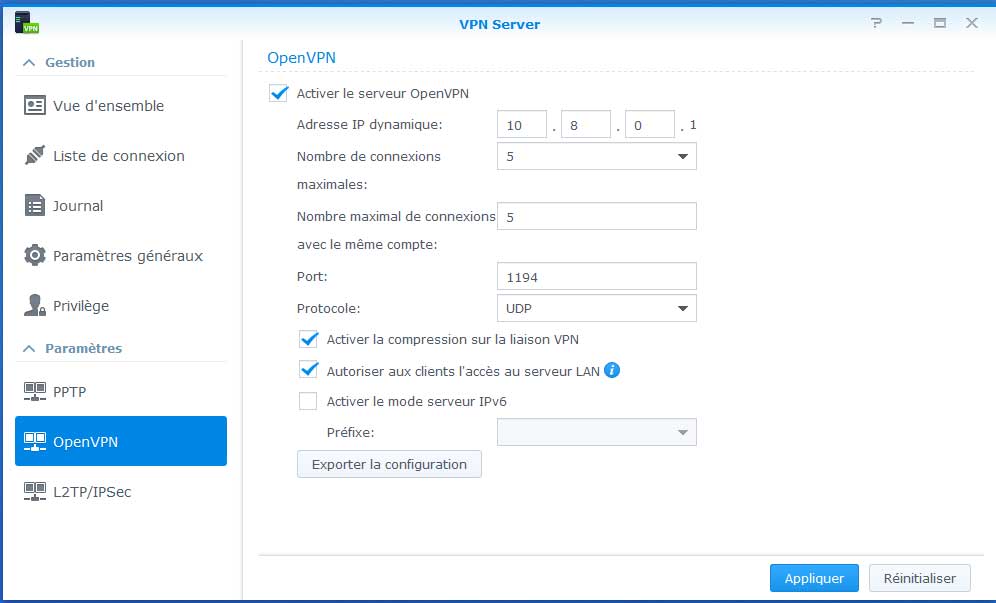
Task: Click third IP octet field containing 0
Action: (650, 125)
